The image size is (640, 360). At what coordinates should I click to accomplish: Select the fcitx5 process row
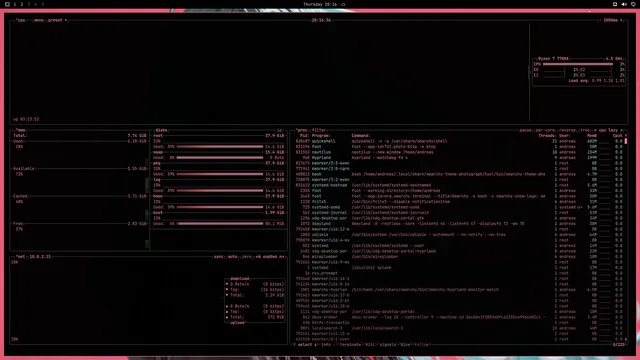[460, 202]
